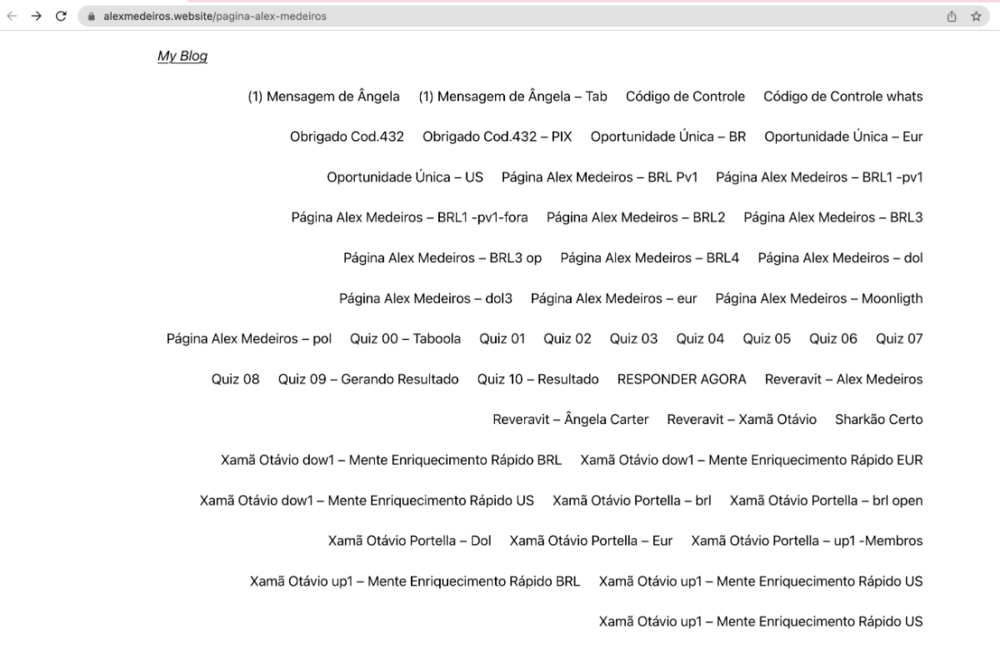Open "Xamã Otávio dow1 – Mente Enriquecimento Rápido US"
Image resolution: width=1000 pixels, height=659 pixels.
(367, 501)
